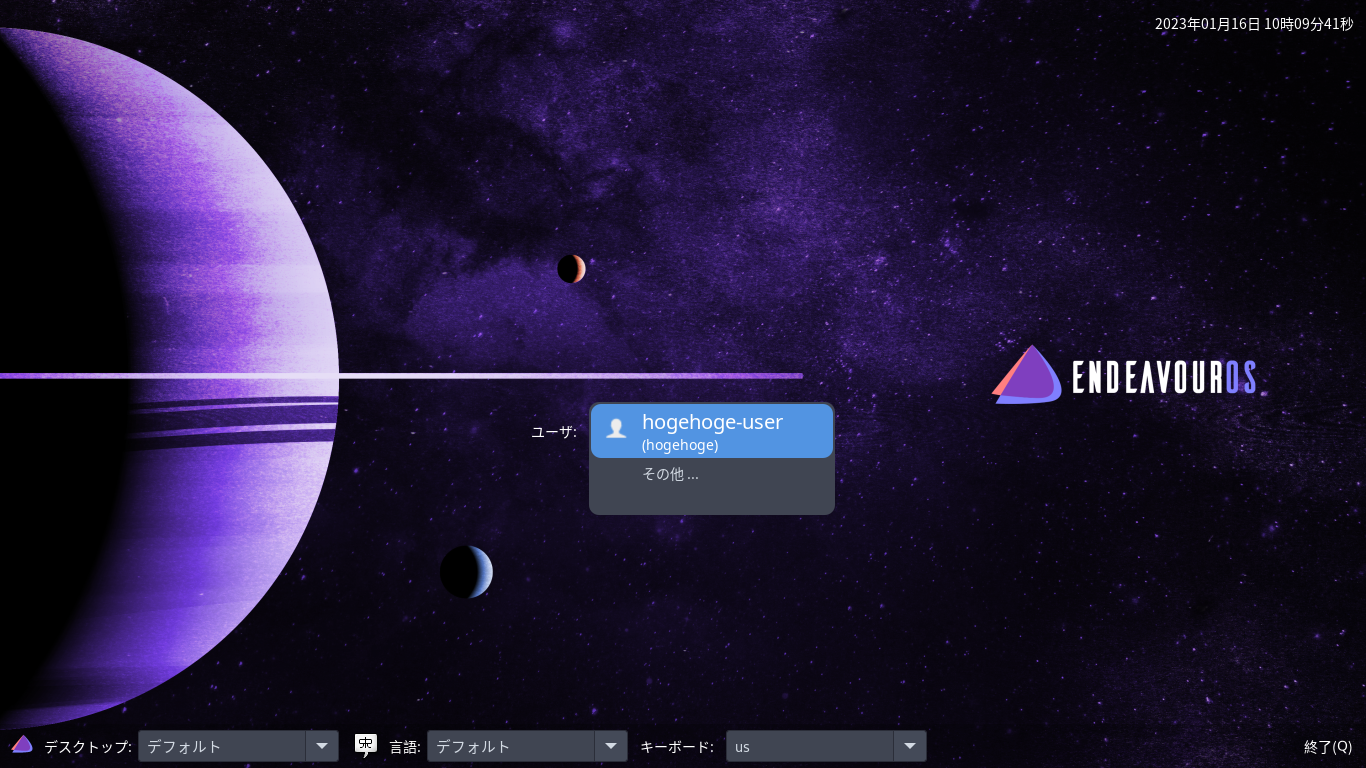Screen dimensions: 1366x768
Task: Click the 終了(Q) quit button
Action: 1328,746
